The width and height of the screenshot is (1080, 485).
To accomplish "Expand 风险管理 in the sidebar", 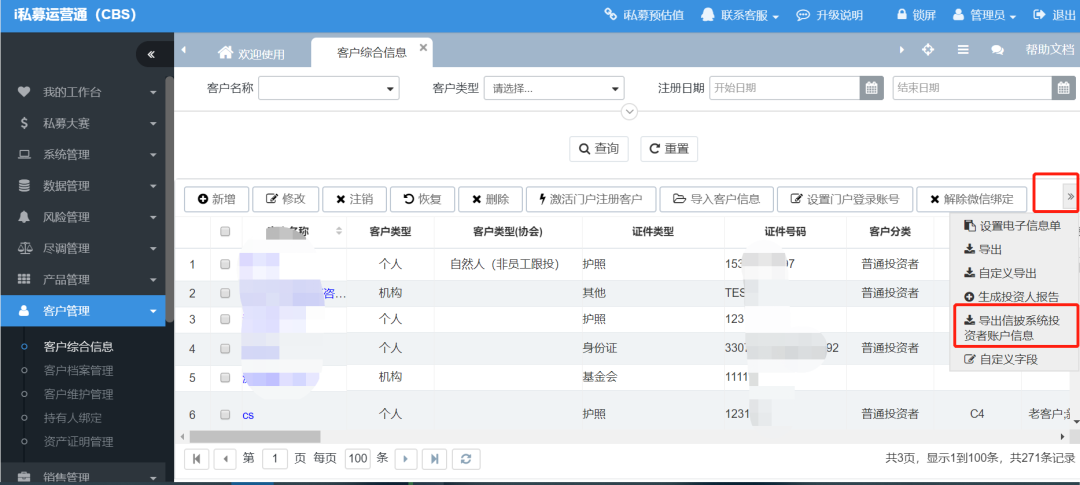I will pyautogui.click(x=83, y=217).
